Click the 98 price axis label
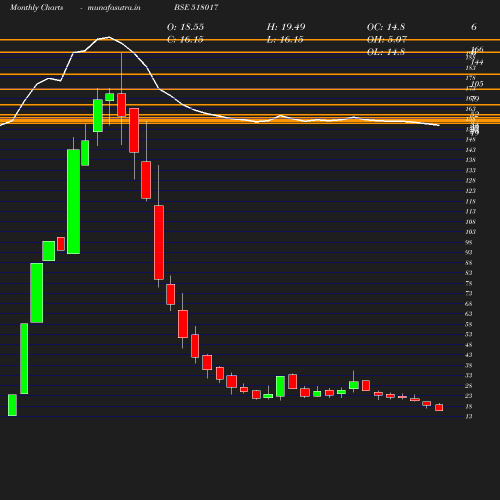 click(x=469, y=242)
